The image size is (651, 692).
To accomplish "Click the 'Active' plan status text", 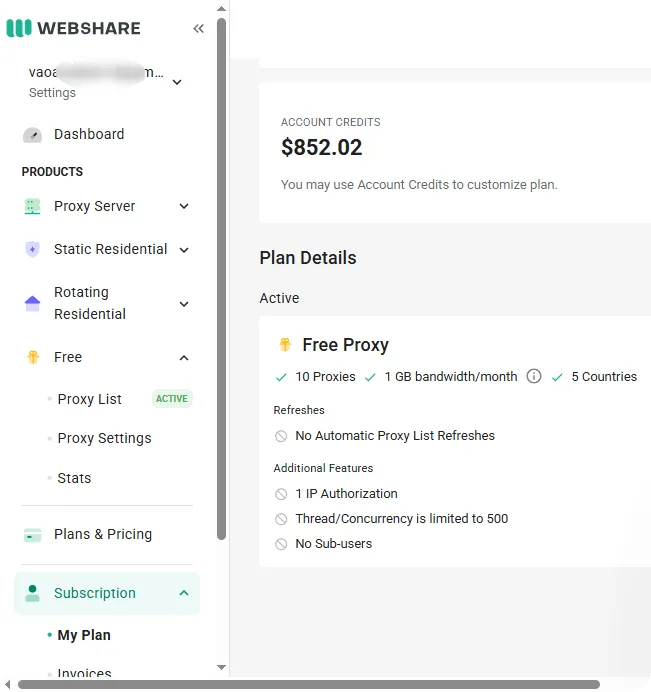I will pos(279,298).
